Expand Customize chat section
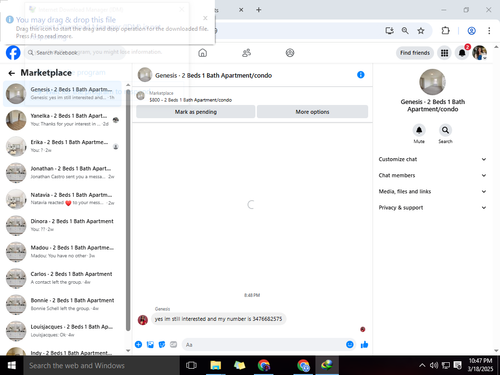The height and width of the screenshot is (375, 500). [x=432, y=159]
